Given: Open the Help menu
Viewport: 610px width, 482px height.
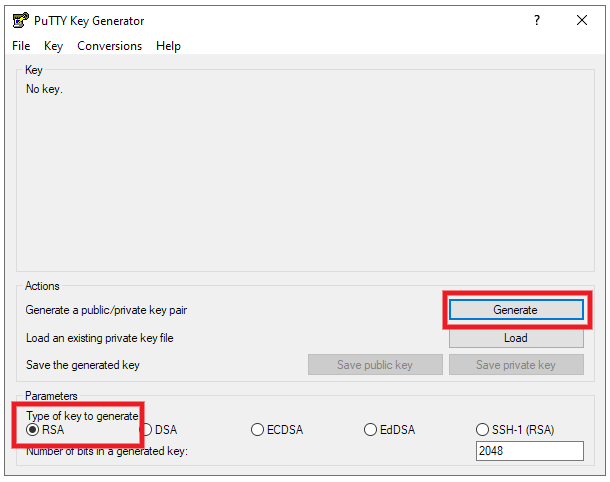Looking at the screenshot, I should 168,46.
